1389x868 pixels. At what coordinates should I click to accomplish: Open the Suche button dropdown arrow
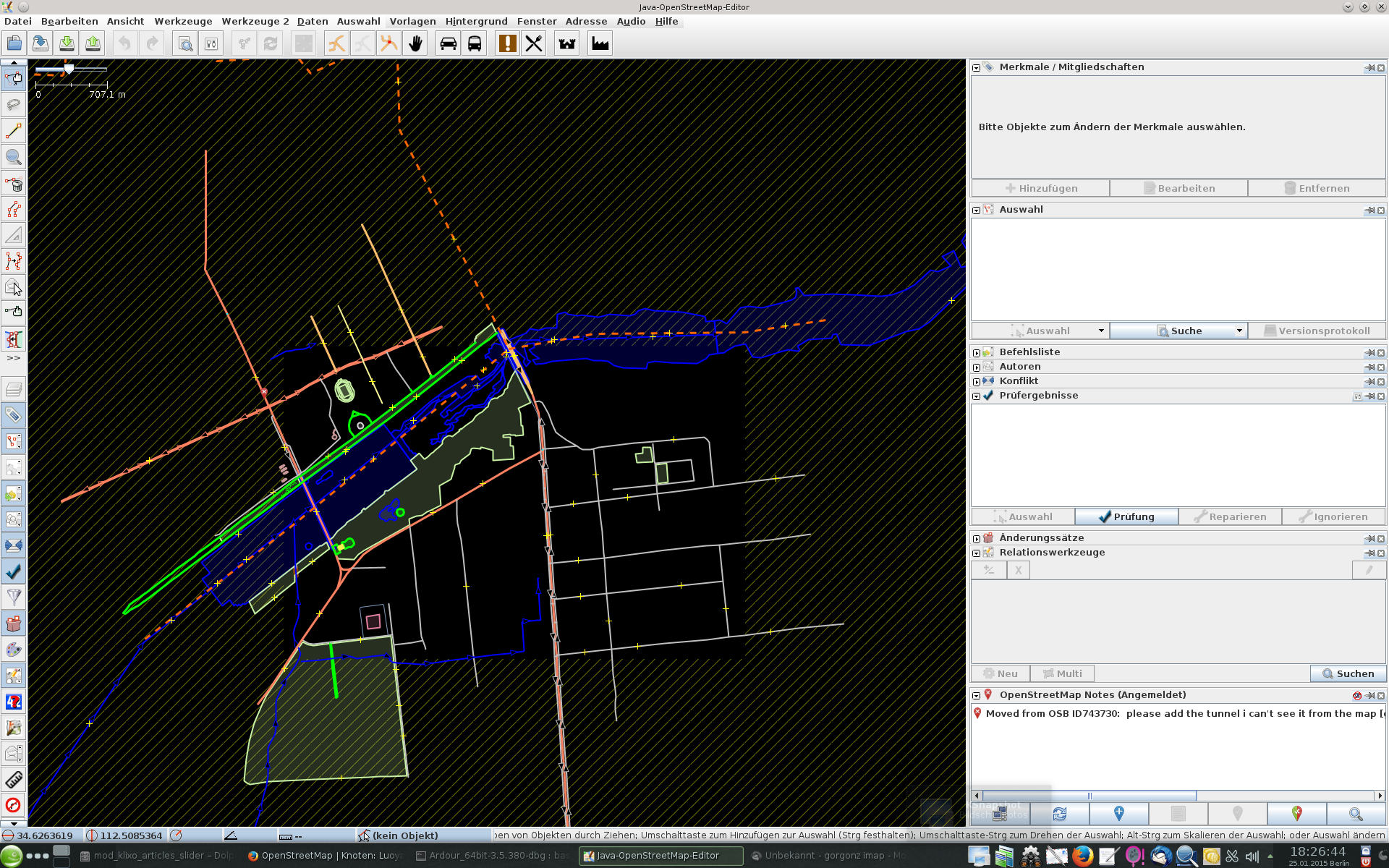(x=1239, y=331)
